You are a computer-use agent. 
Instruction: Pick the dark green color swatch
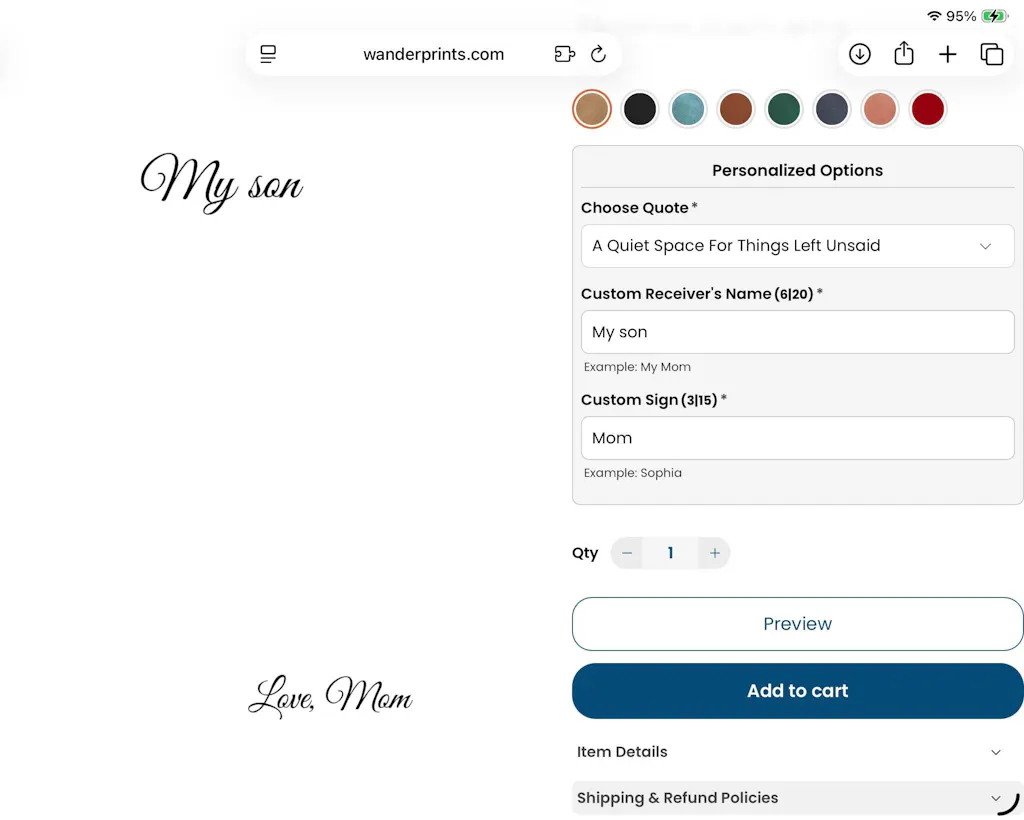(x=784, y=109)
